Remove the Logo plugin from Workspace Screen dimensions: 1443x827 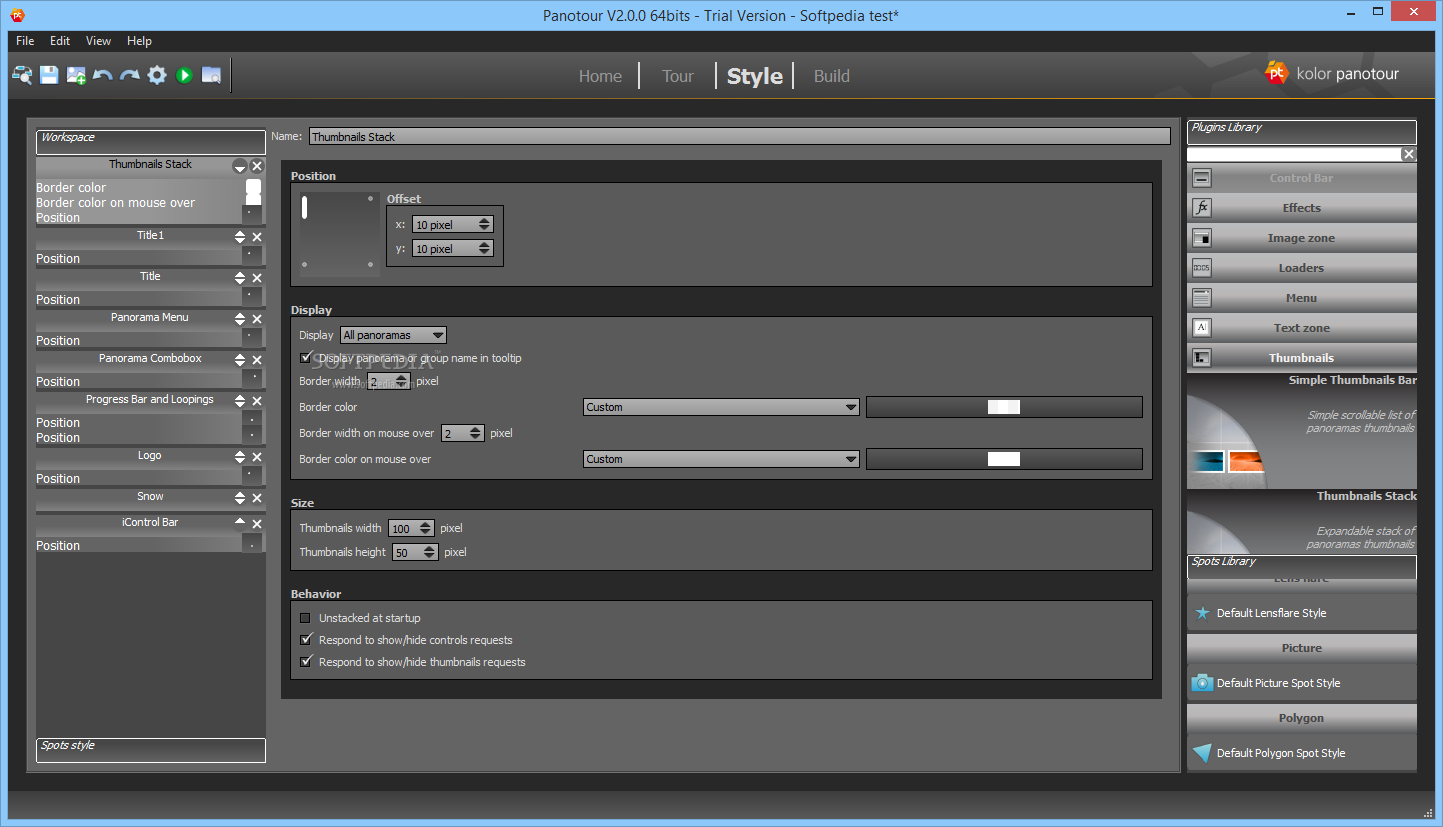[x=257, y=457]
